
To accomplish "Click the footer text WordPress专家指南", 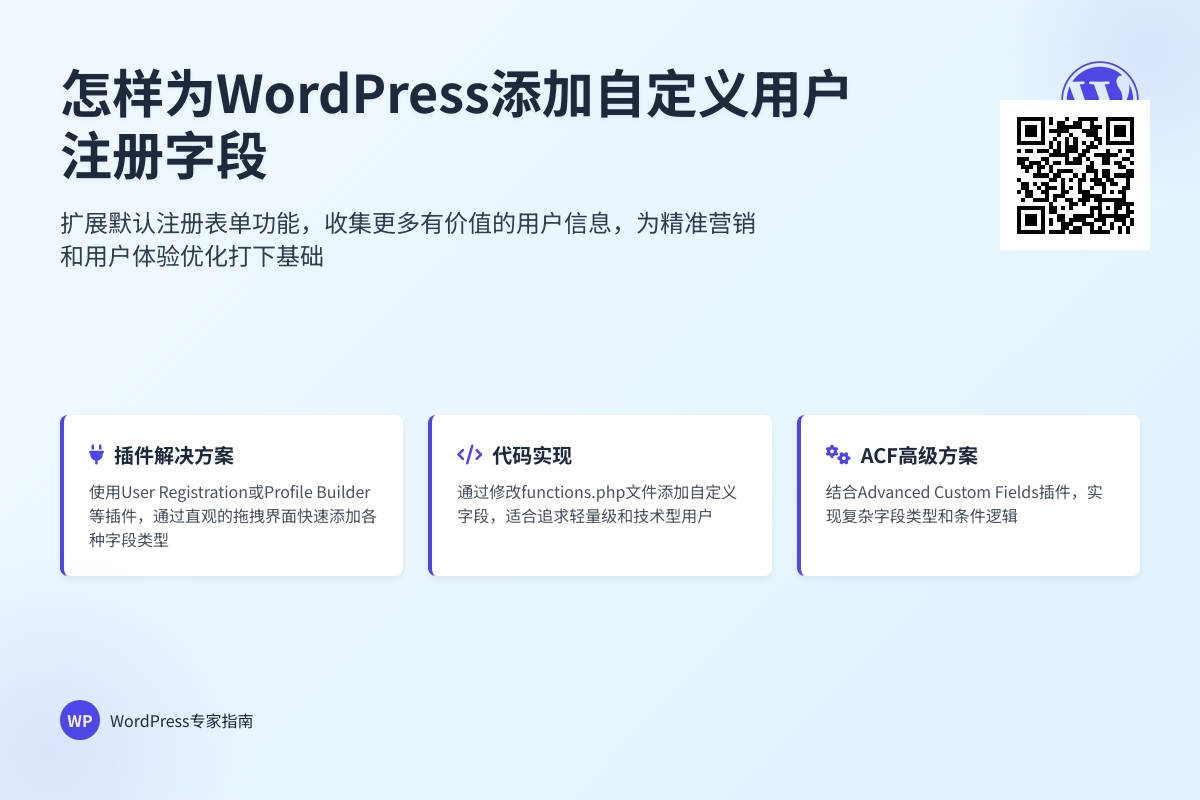I will click(181, 720).
